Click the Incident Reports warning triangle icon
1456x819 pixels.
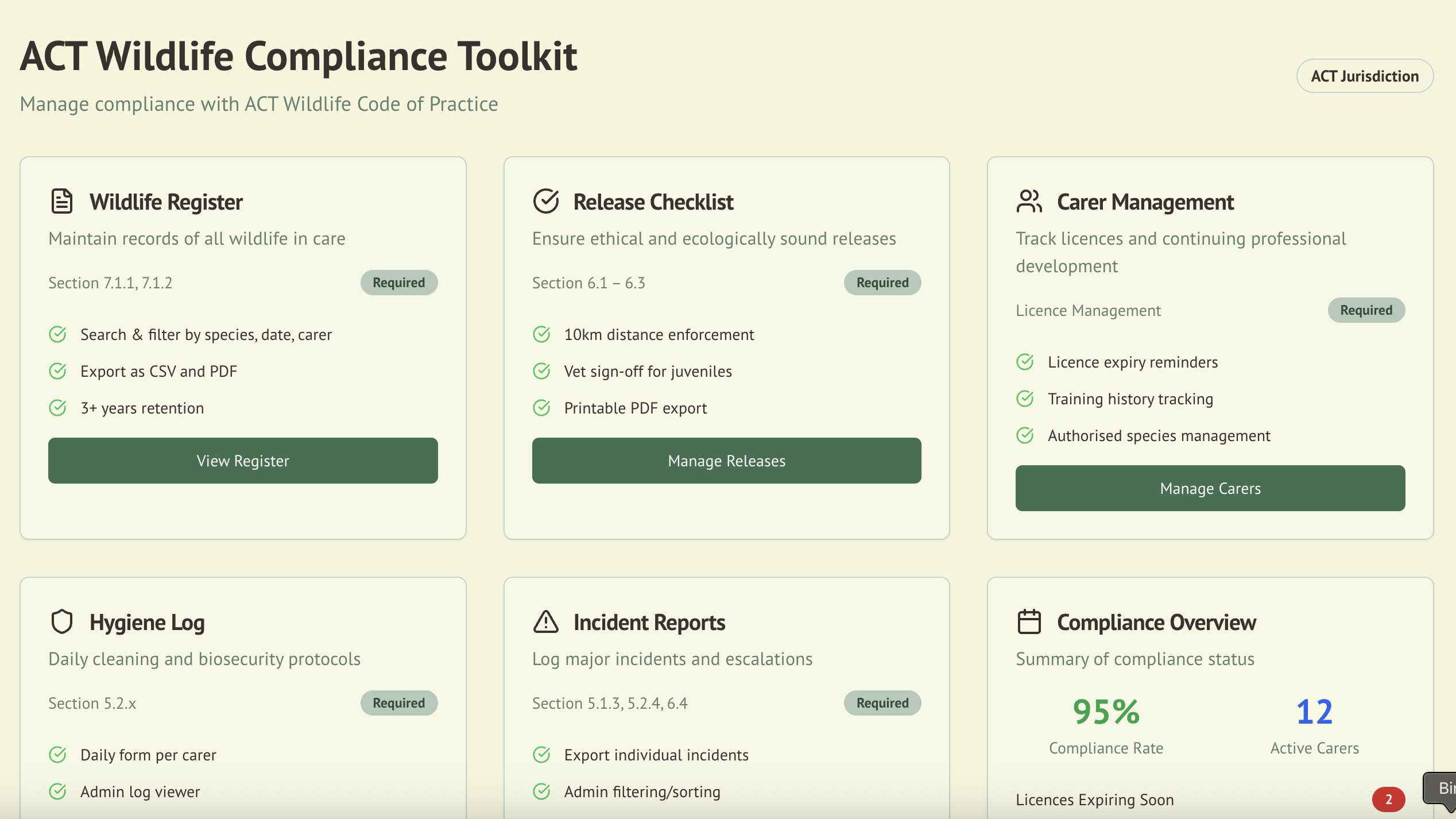(545, 621)
